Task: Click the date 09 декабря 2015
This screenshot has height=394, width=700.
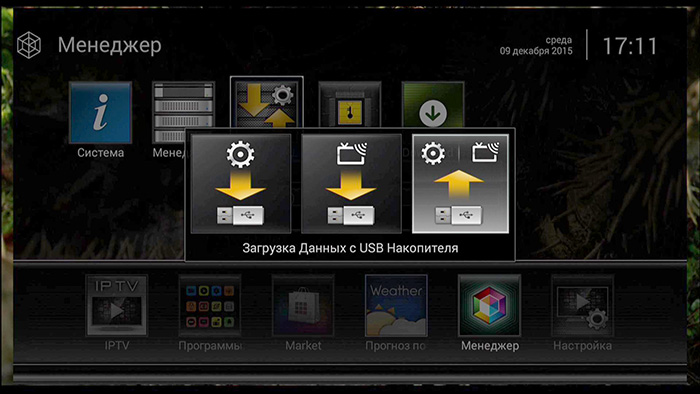Action: [536, 51]
